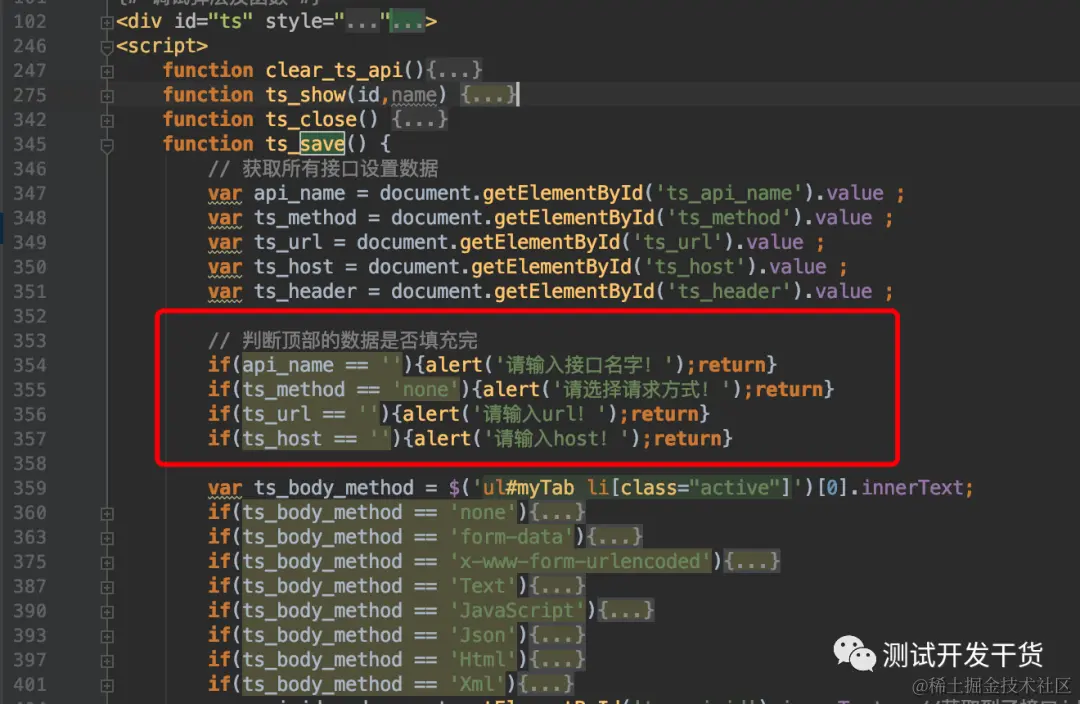Click line number 102 in gutter
Screen dimensions: 1080x704
click(x=30, y=21)
